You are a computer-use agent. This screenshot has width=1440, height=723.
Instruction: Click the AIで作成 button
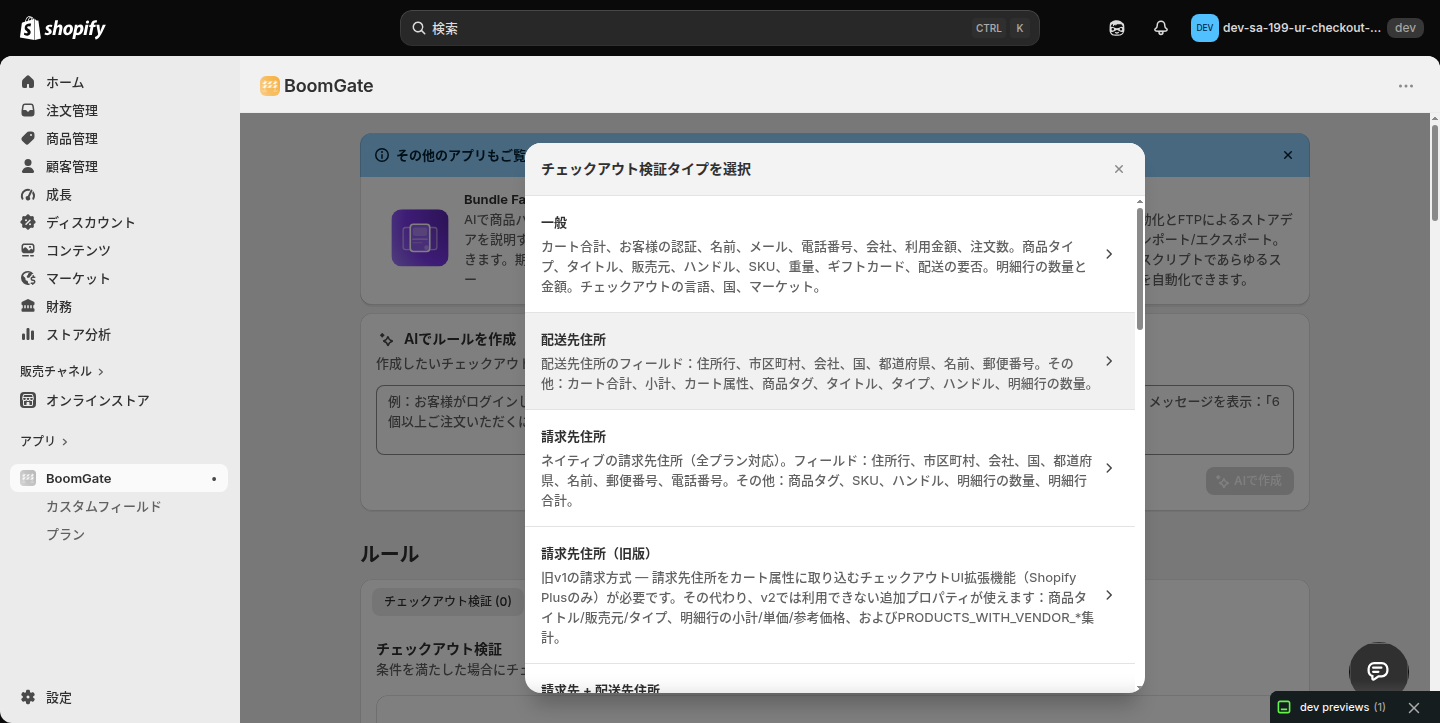(1249, 480)
